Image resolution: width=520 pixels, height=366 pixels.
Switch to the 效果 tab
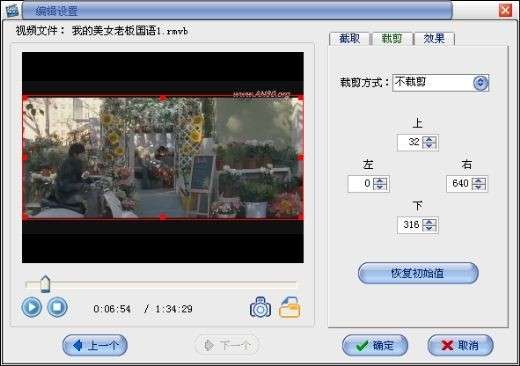coord(434,39)
